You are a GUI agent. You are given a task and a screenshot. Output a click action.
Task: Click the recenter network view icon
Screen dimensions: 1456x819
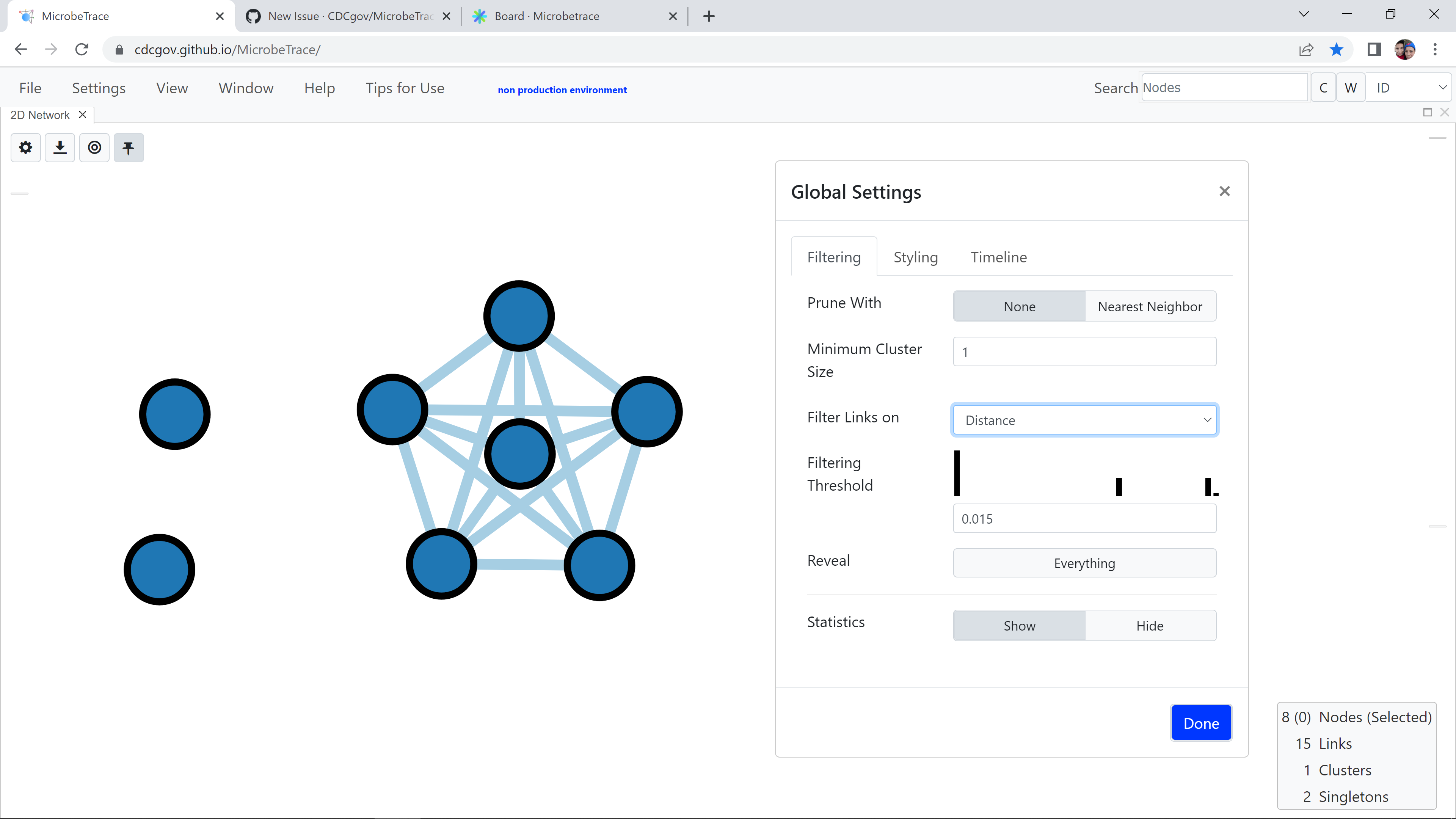click(94, 147)
